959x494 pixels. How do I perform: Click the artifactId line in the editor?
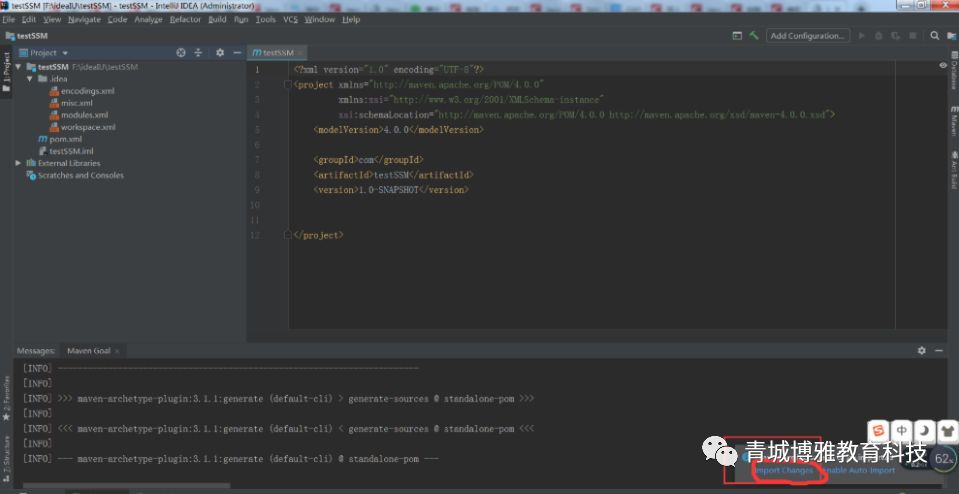(393, 175)
